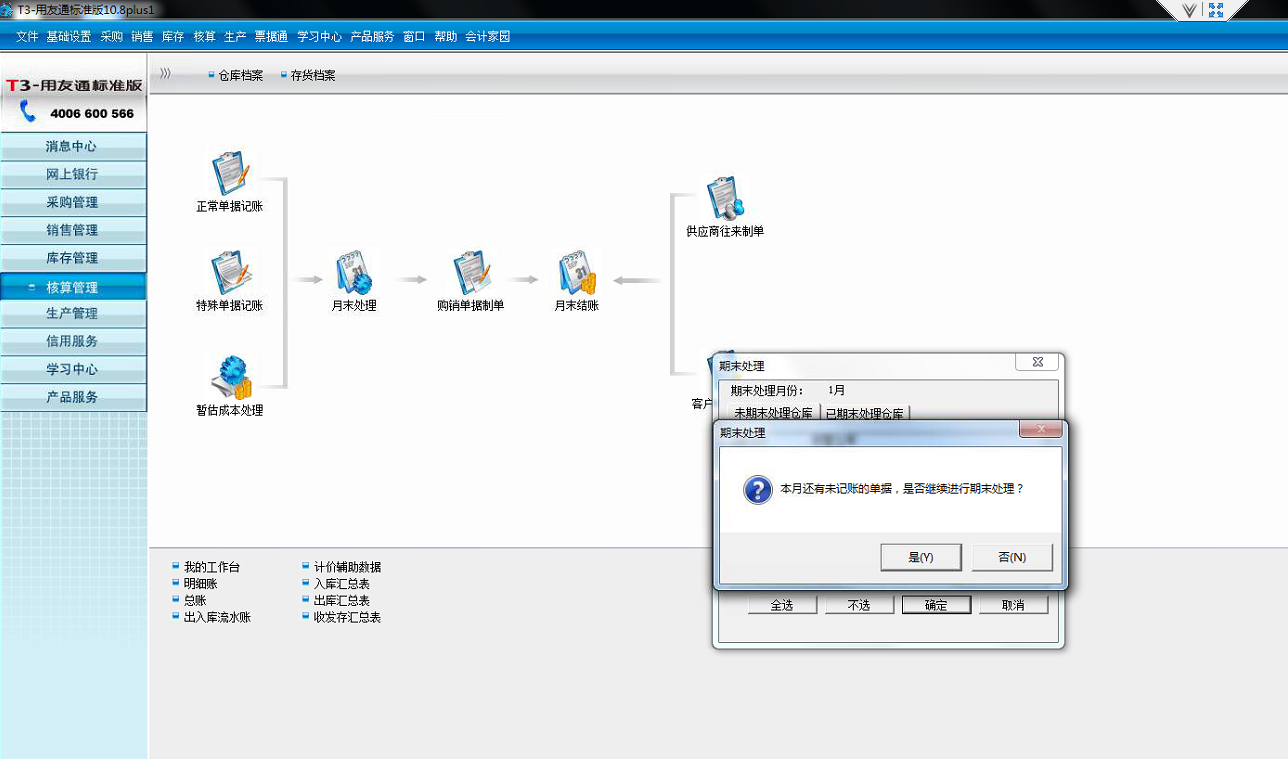Click 确定 in the 期末处理 window

[936, 605]
